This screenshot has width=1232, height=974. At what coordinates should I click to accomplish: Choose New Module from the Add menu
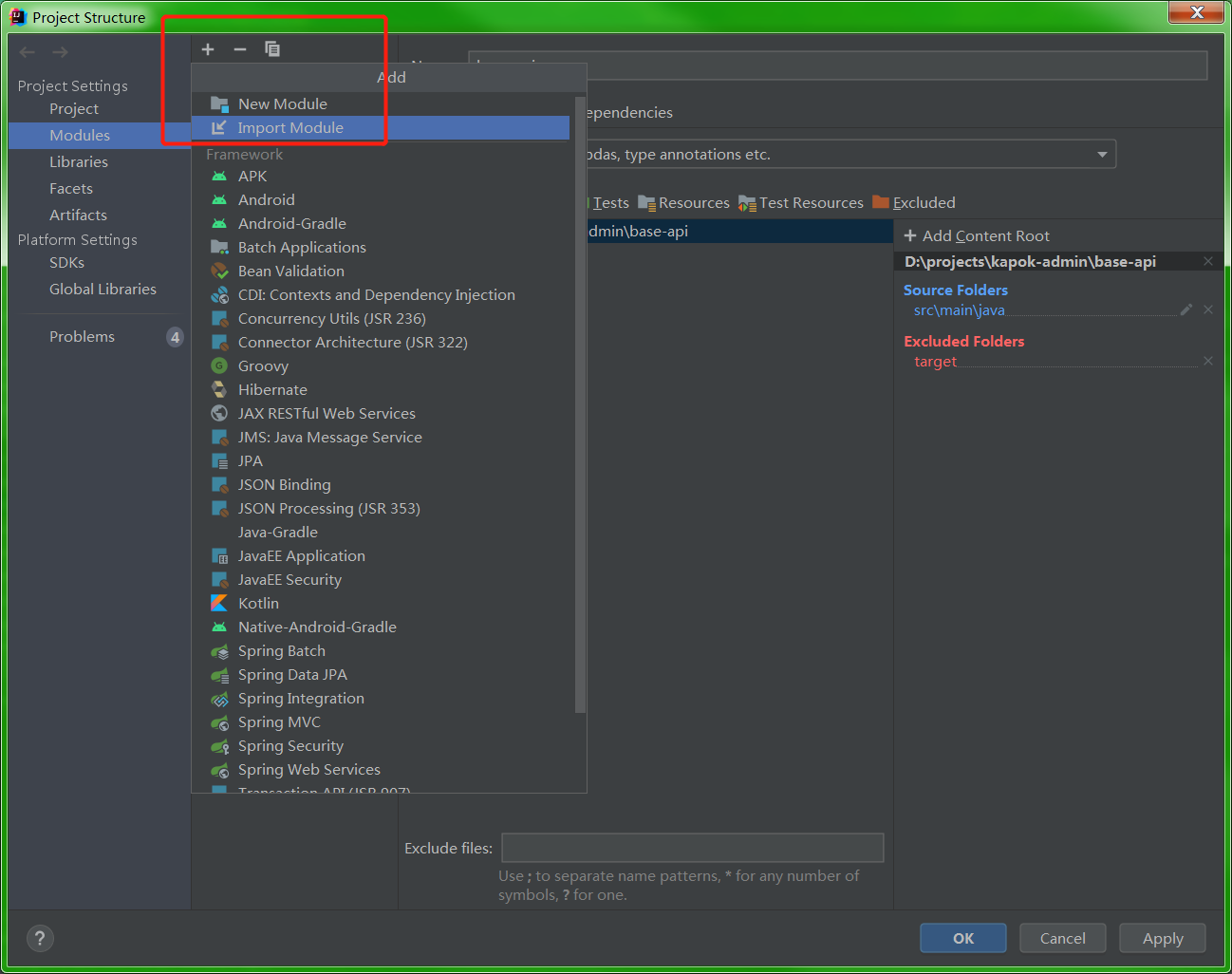(x=381, y=104)
